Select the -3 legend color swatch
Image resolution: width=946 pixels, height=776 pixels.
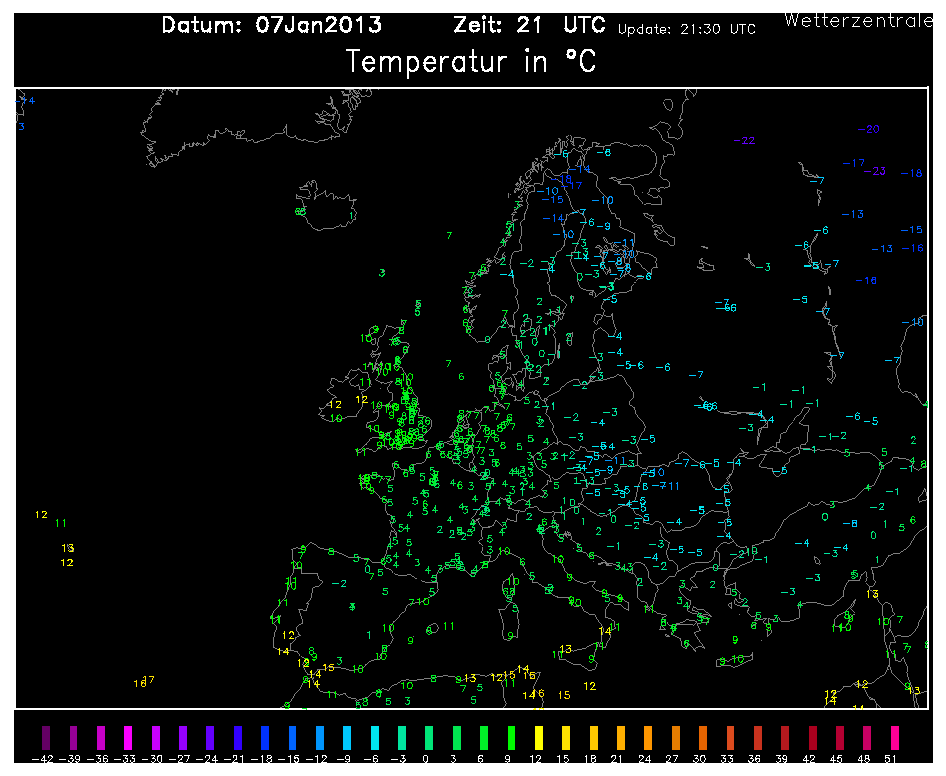402,737
